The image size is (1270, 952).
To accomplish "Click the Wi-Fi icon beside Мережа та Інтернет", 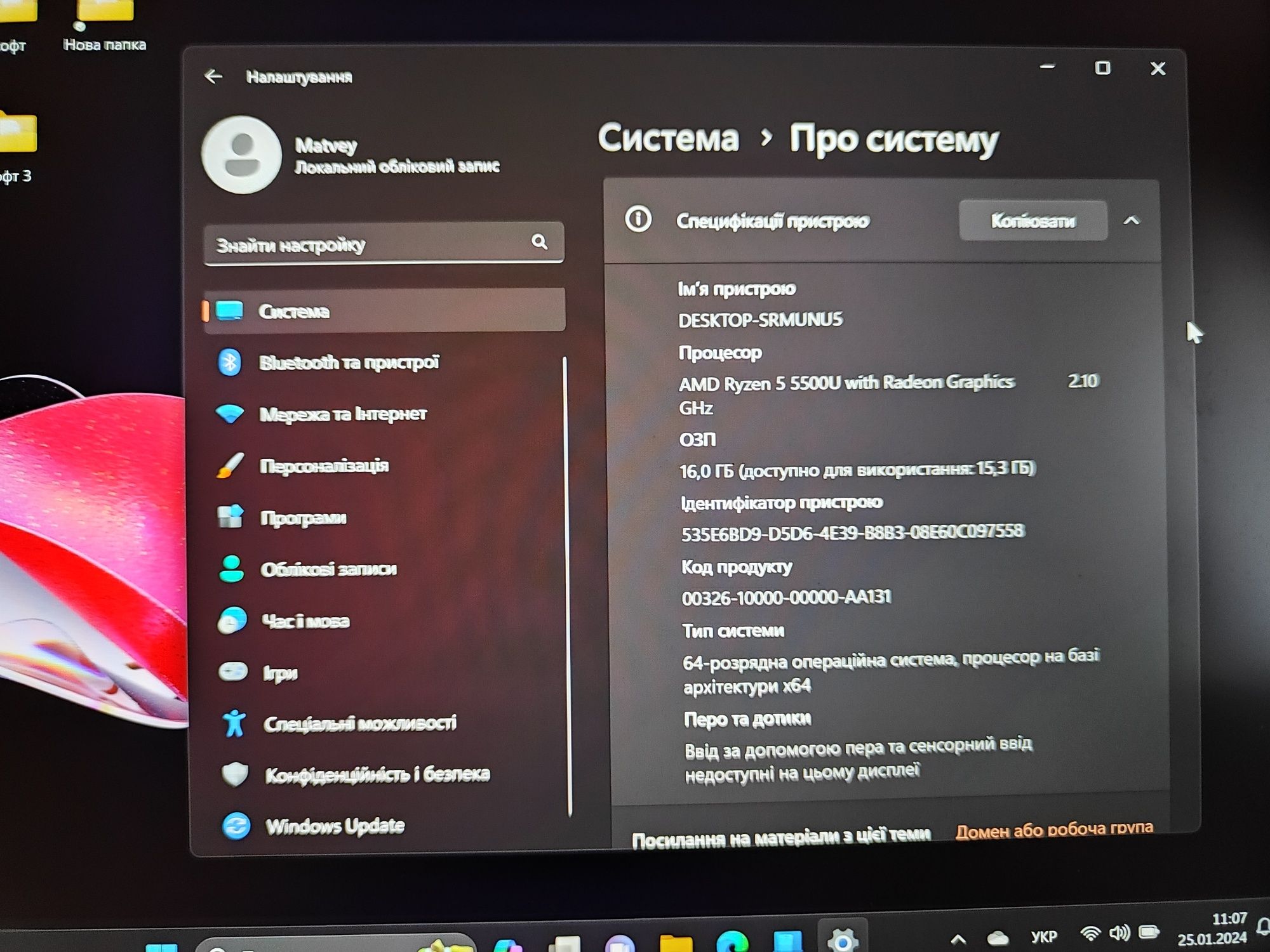I will 230,414.
